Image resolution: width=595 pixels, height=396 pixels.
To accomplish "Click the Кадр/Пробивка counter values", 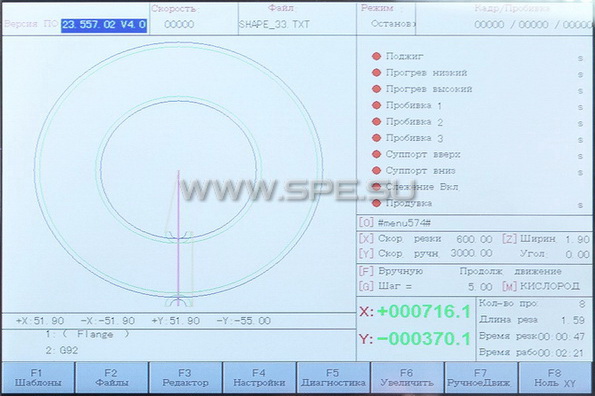I will click(533, 25).
